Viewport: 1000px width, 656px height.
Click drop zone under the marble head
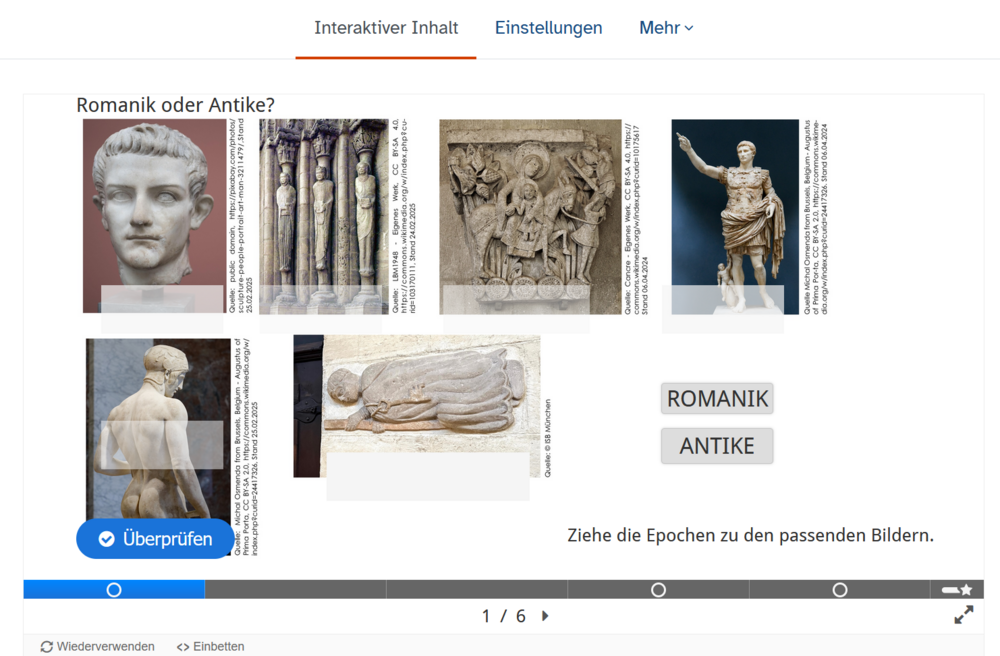162,309
